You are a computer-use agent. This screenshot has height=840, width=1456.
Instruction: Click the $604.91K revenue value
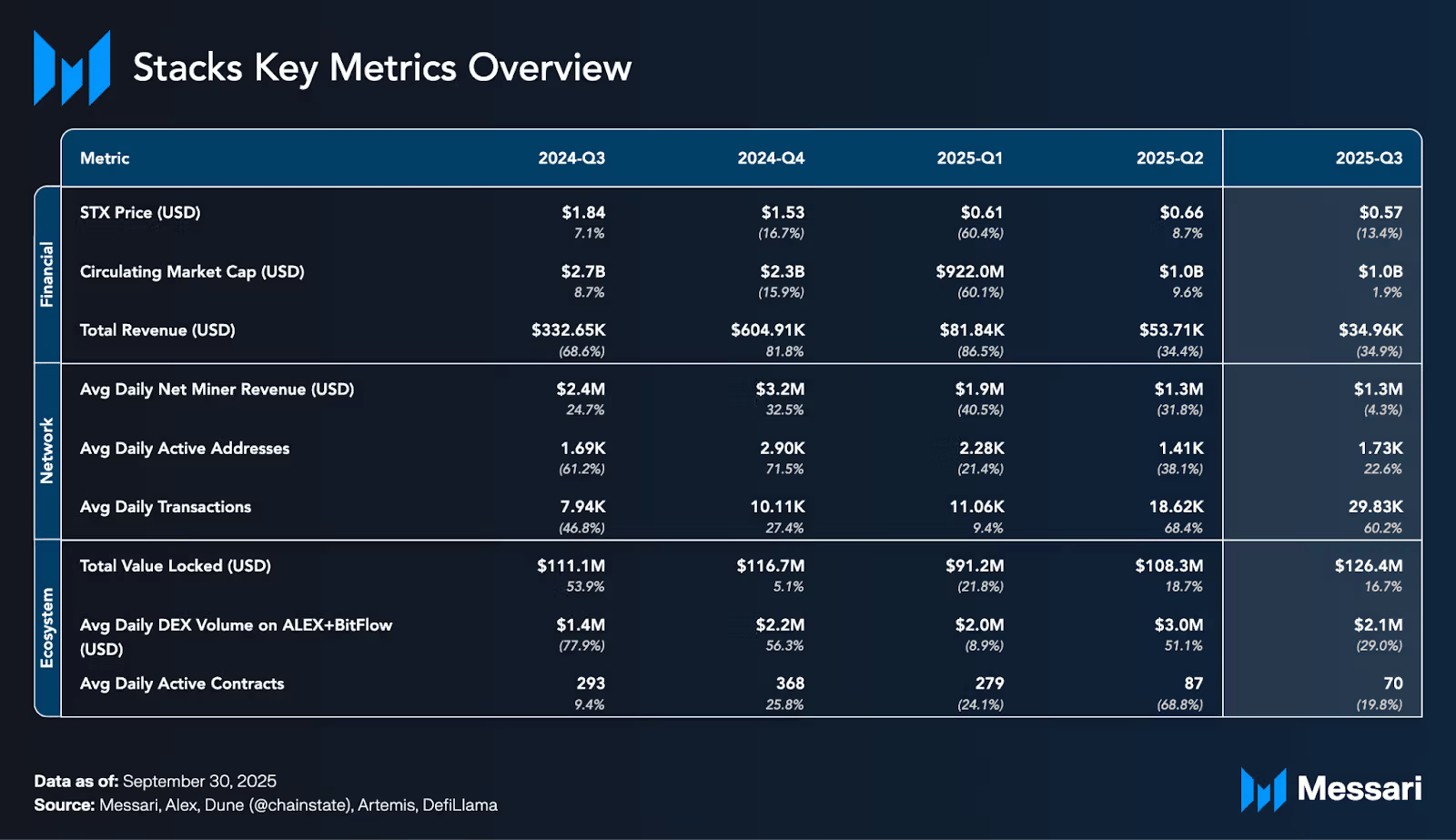(768, 330)
